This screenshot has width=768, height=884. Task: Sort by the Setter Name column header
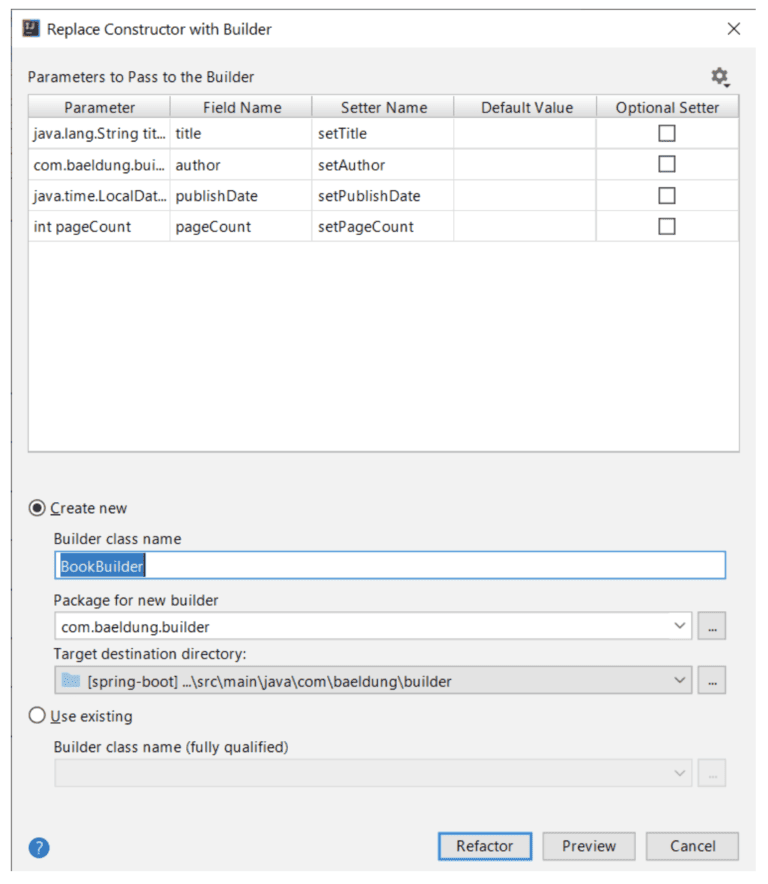(x=383, y=107)
